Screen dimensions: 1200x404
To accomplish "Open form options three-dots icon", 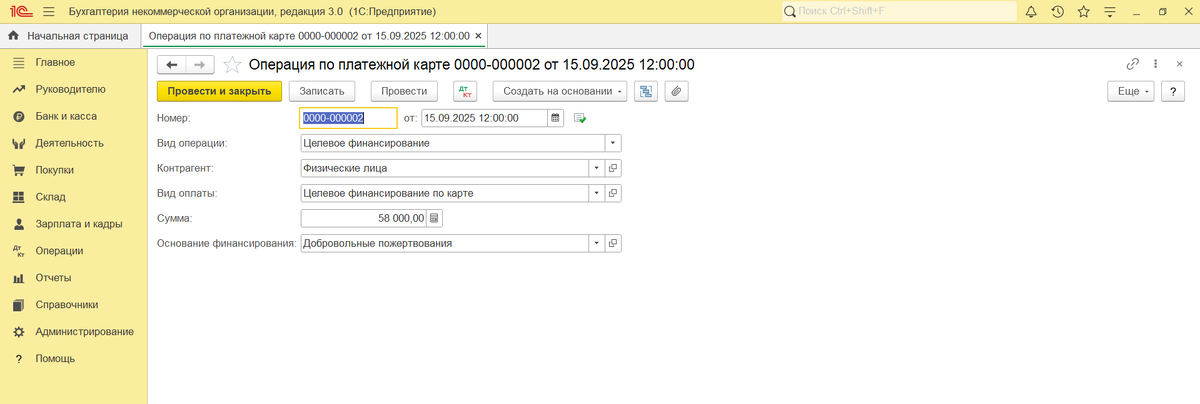I will [x=1156, y=64].
